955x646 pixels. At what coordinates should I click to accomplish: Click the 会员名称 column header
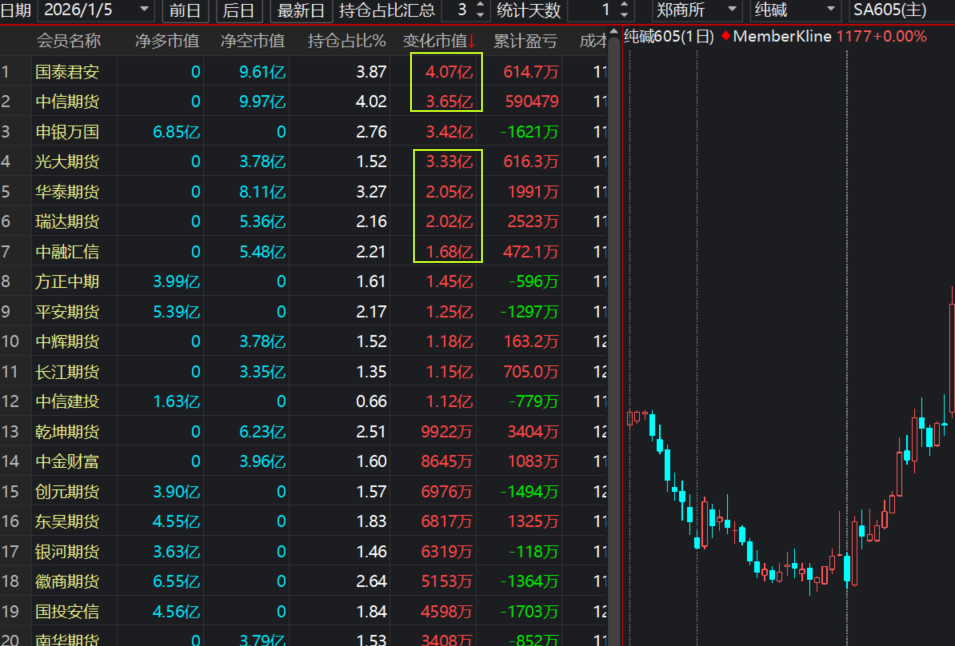69,41
